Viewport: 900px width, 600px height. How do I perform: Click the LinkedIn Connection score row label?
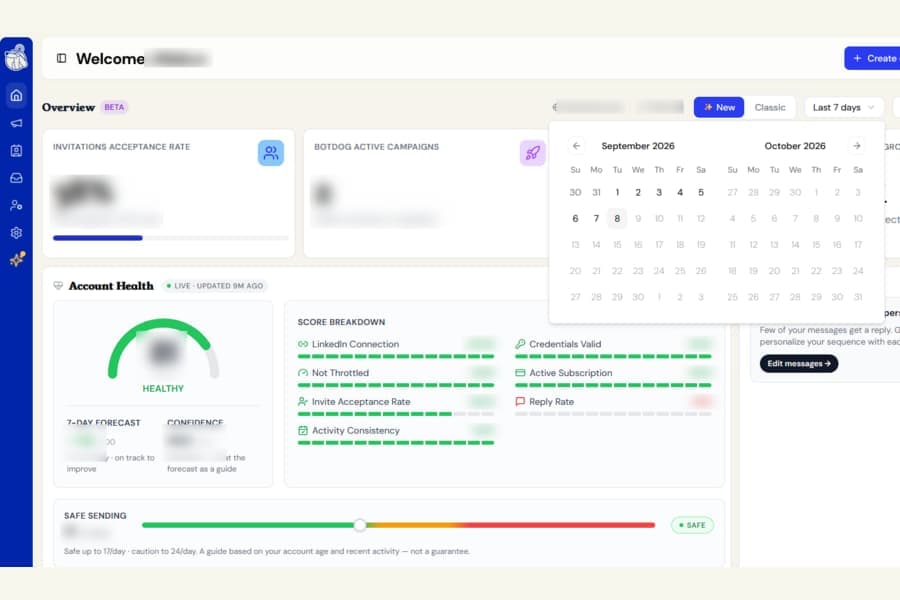point(355,344)
